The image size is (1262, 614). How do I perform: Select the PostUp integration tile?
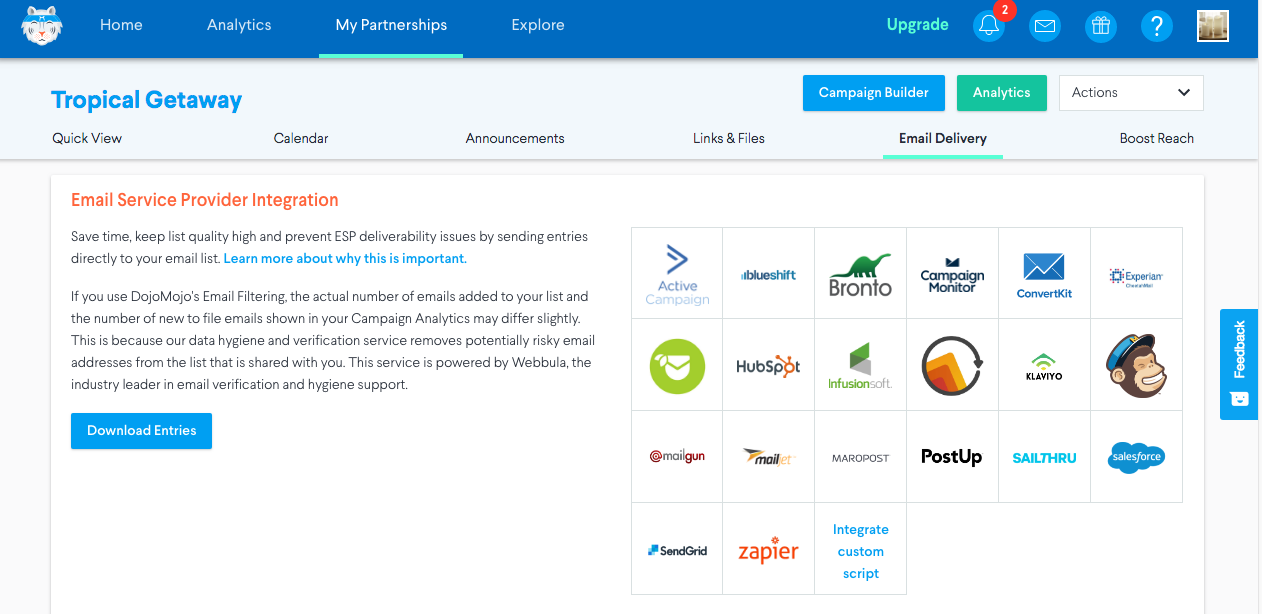(x=953, y=457)
